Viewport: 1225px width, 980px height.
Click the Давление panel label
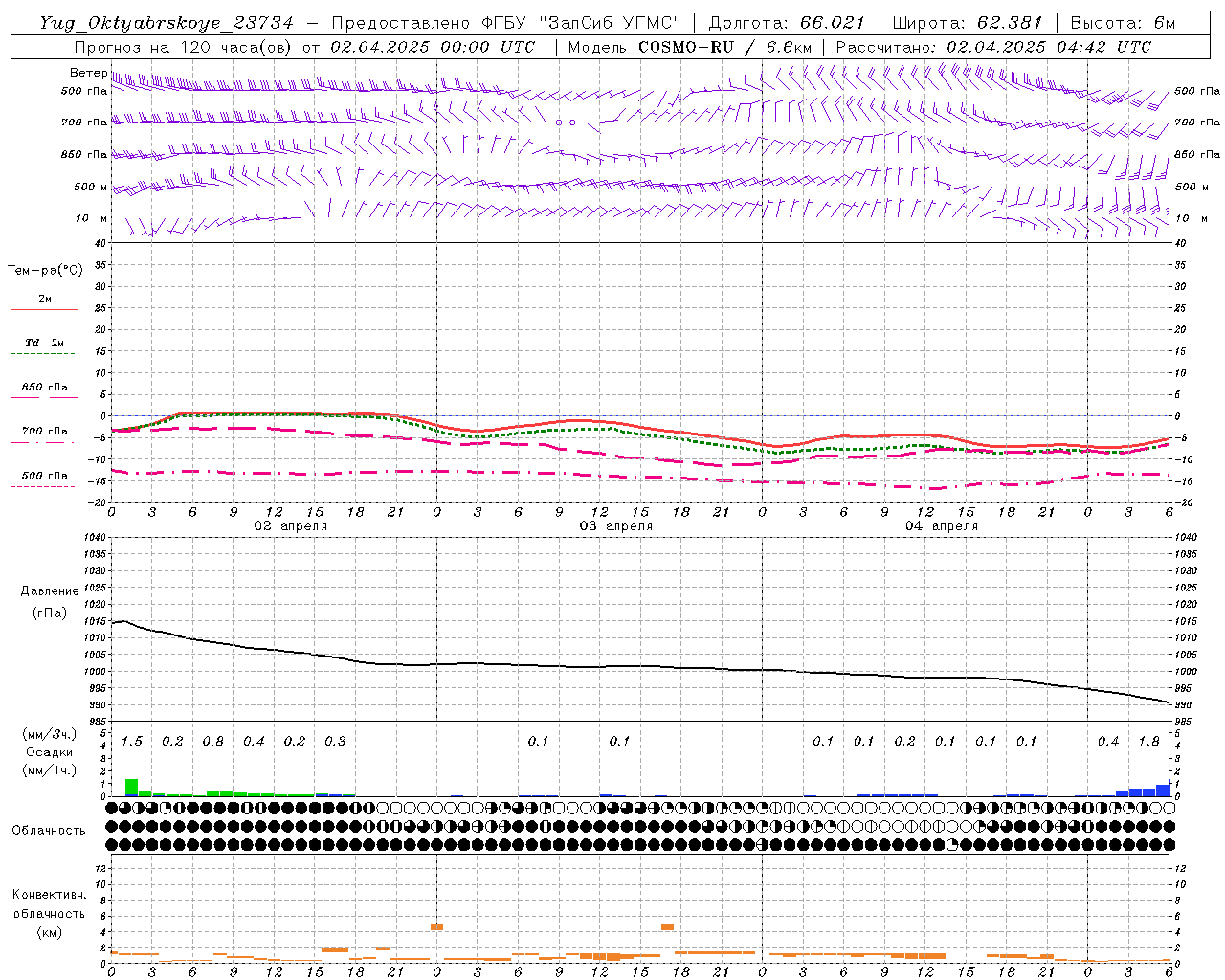click(x=50, y=591)
